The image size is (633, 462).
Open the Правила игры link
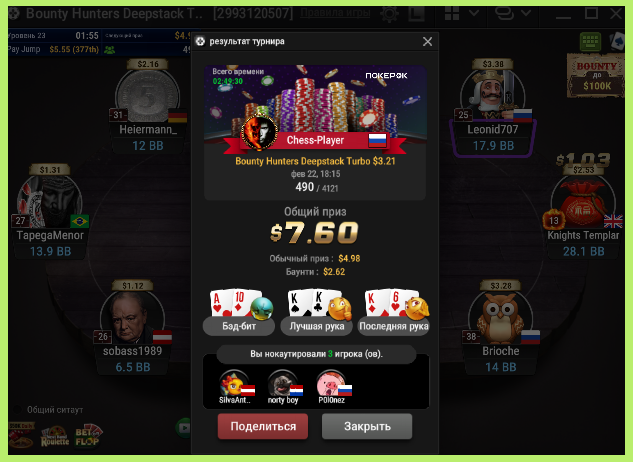[x=335, y=13]
